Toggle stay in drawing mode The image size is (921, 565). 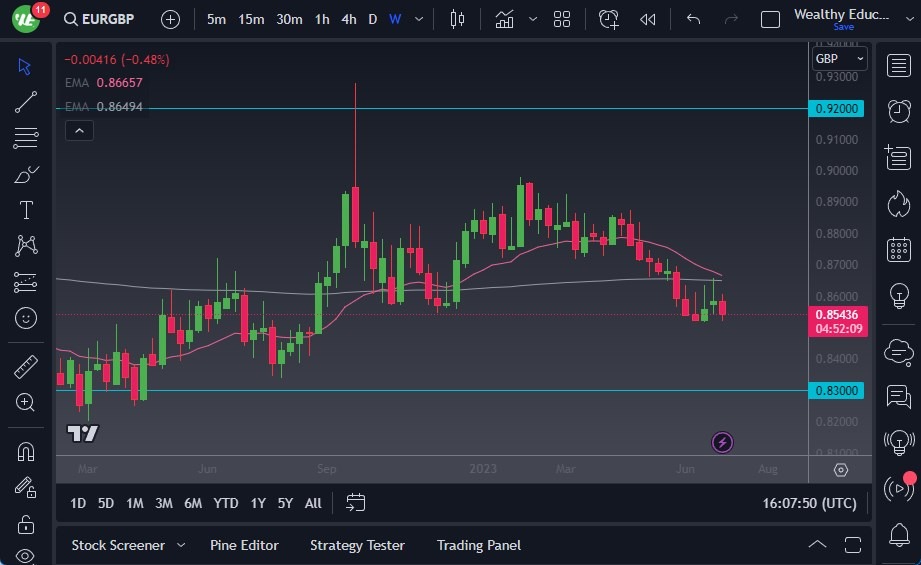point(26,487)
